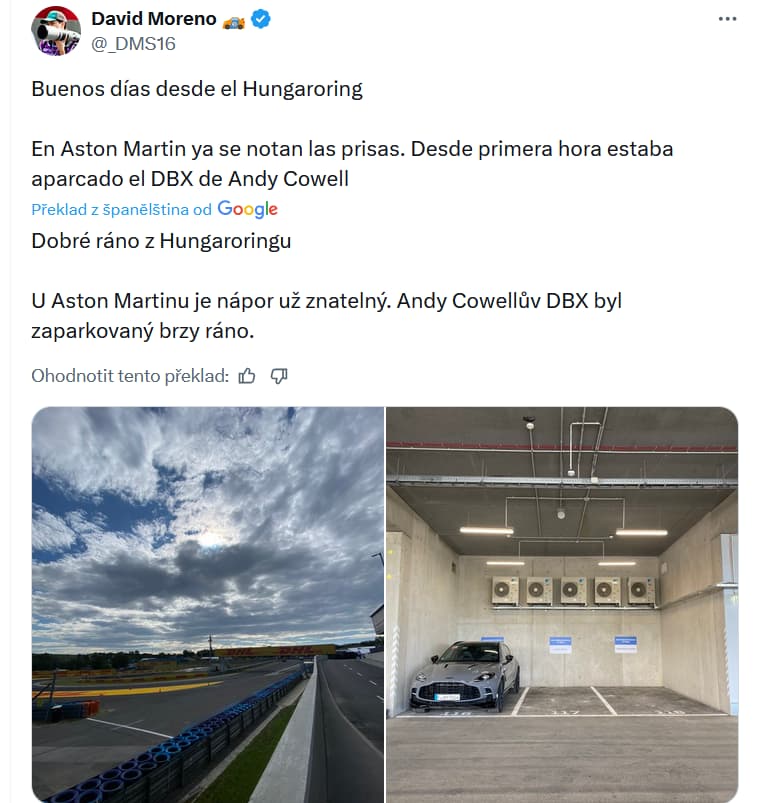762x803 pixels.
Task: Click the "Překlad z španělština od" link
Action: click(x=121, y=209)
